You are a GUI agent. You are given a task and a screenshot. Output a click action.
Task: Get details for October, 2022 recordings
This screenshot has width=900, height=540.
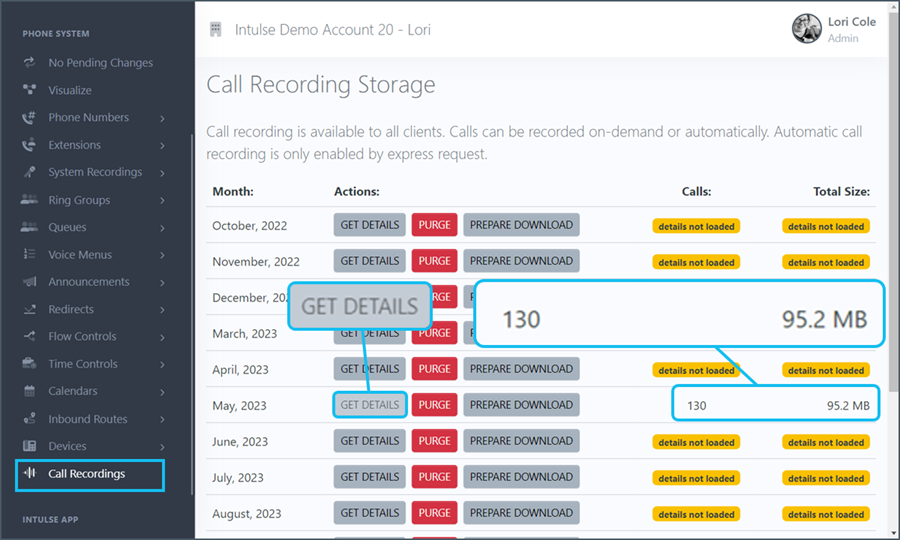369,225
